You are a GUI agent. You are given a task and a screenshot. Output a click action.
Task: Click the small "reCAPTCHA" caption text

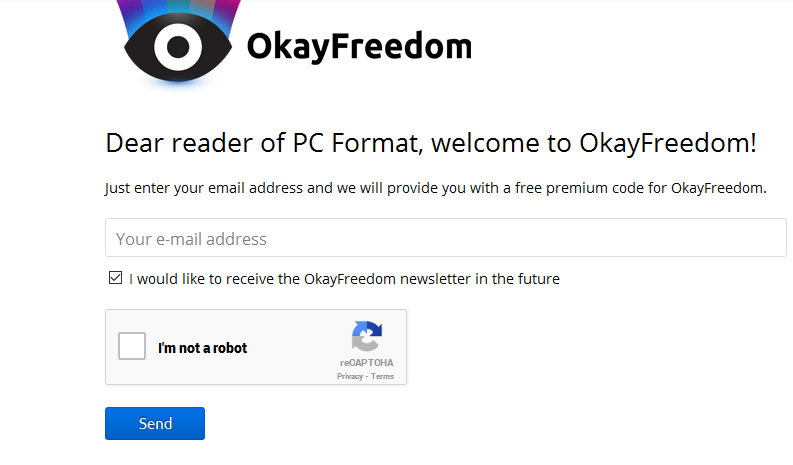366,362
